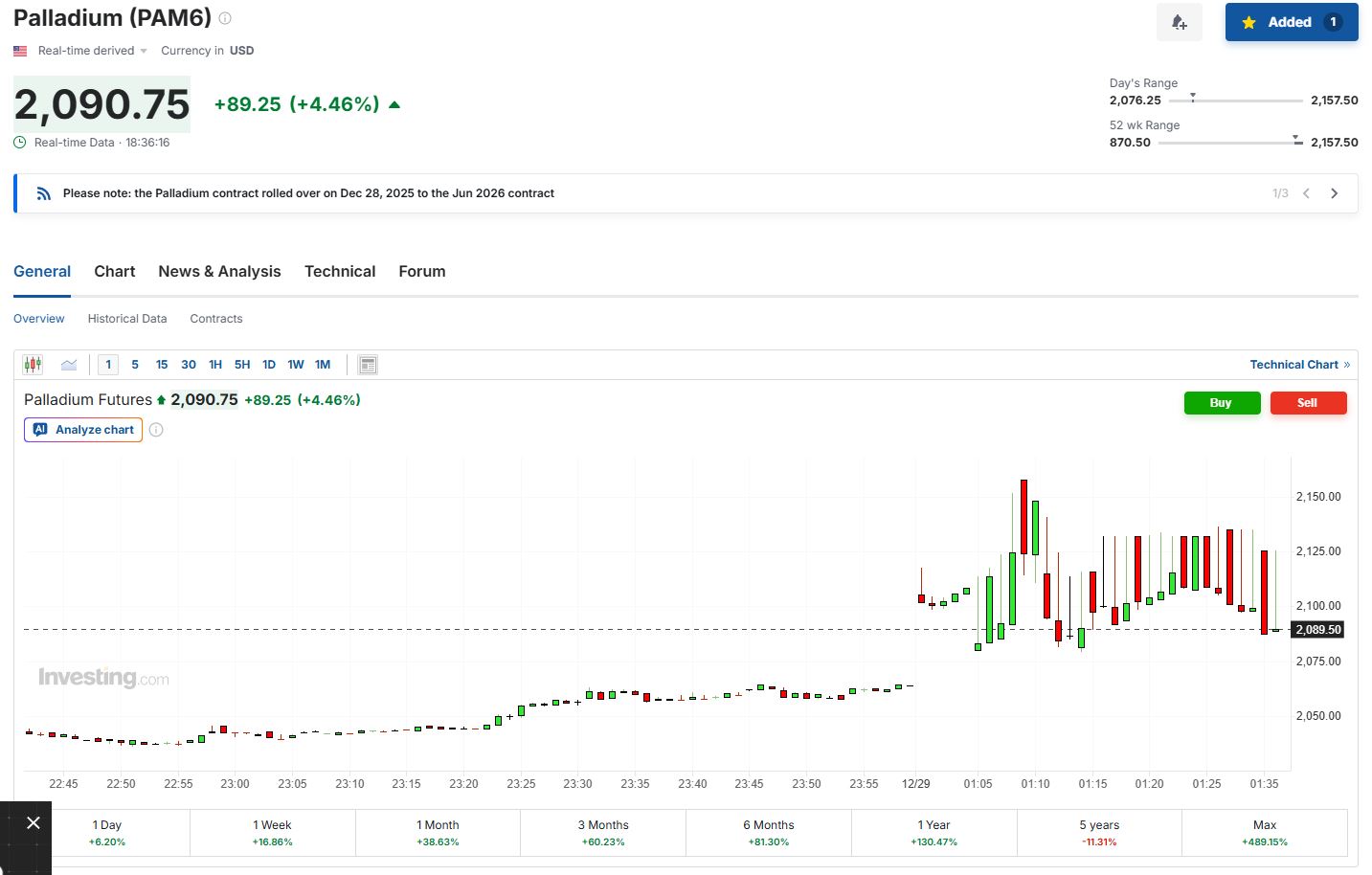Click the news feed icon in the notice bar

click(x=43, y=193)
